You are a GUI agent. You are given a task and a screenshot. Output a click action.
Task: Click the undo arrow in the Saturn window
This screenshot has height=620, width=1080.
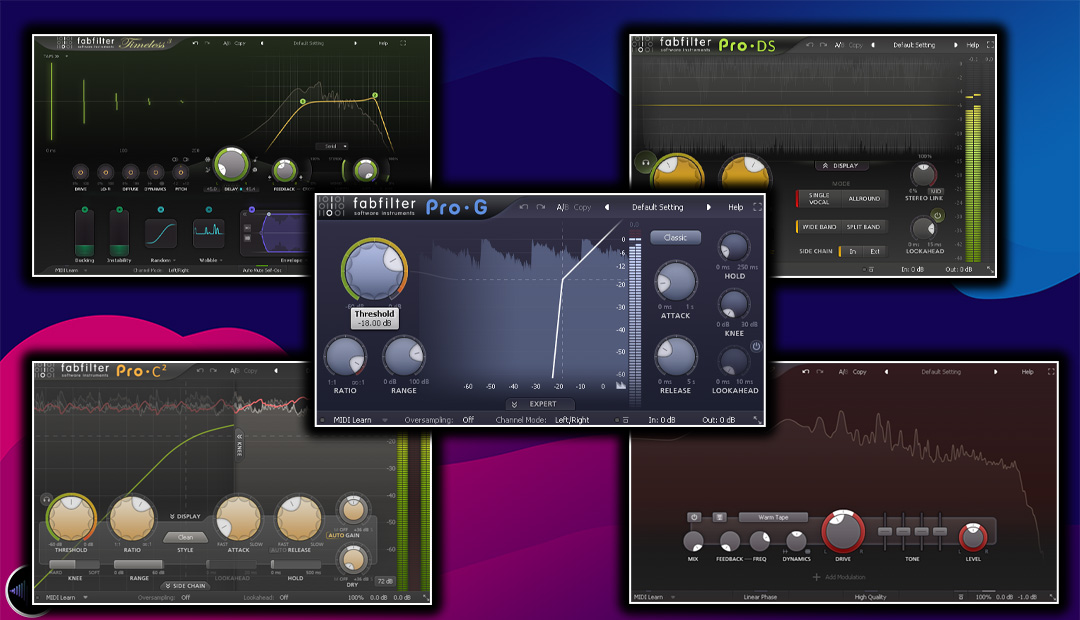pyautogui.click(x=805, y=371)
